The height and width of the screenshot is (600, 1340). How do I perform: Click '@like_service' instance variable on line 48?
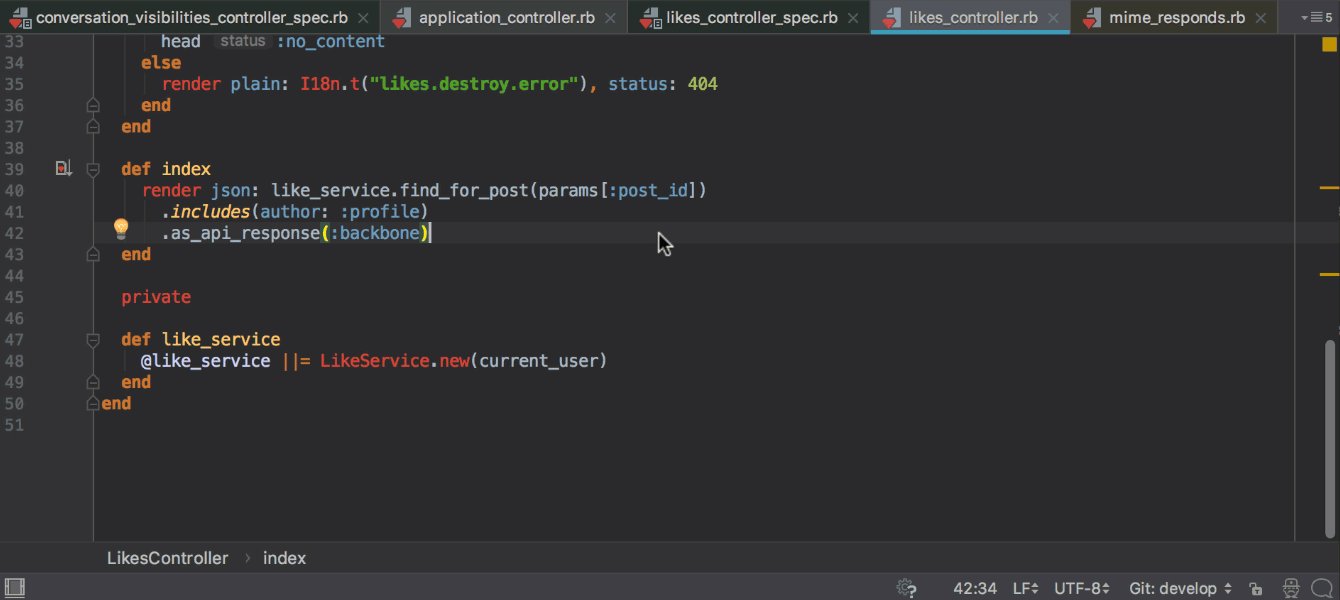(x=205, y=361)
